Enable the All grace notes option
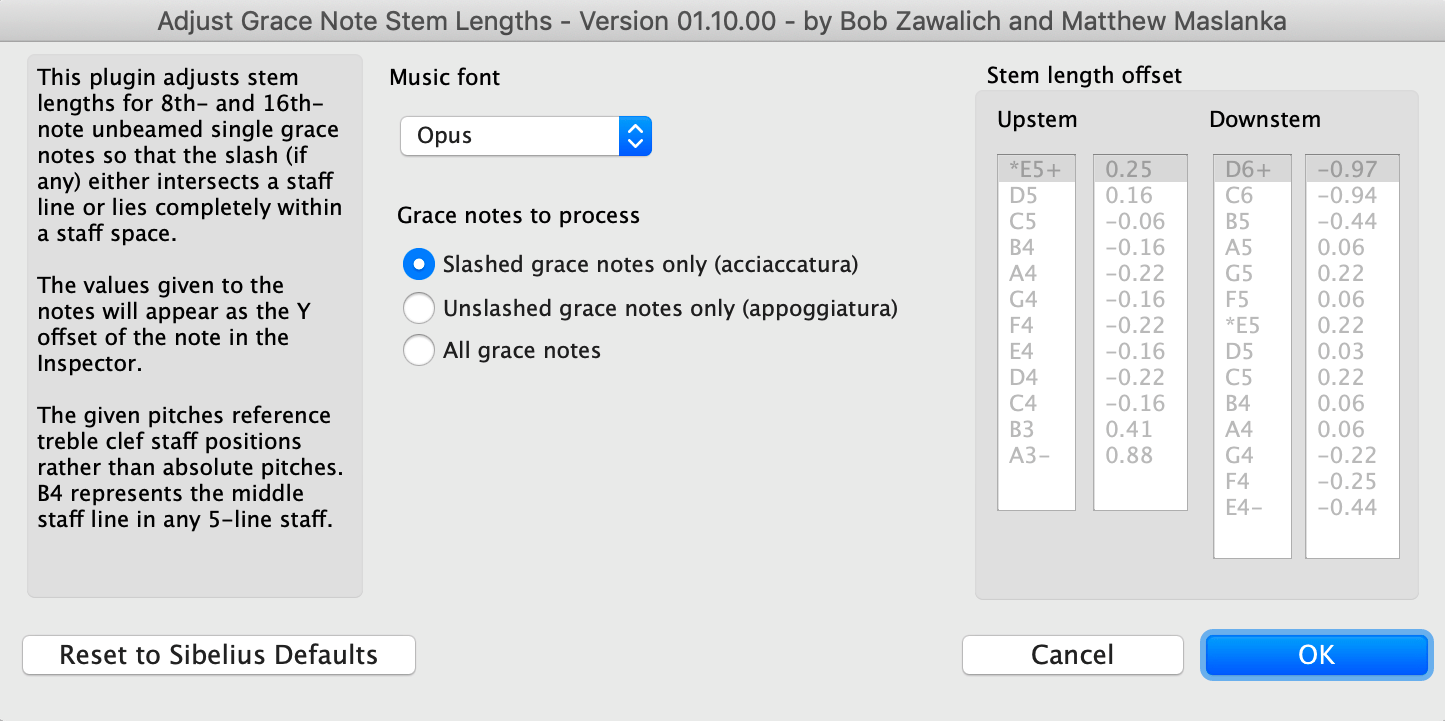The image size is (1445, 721). 419,350
